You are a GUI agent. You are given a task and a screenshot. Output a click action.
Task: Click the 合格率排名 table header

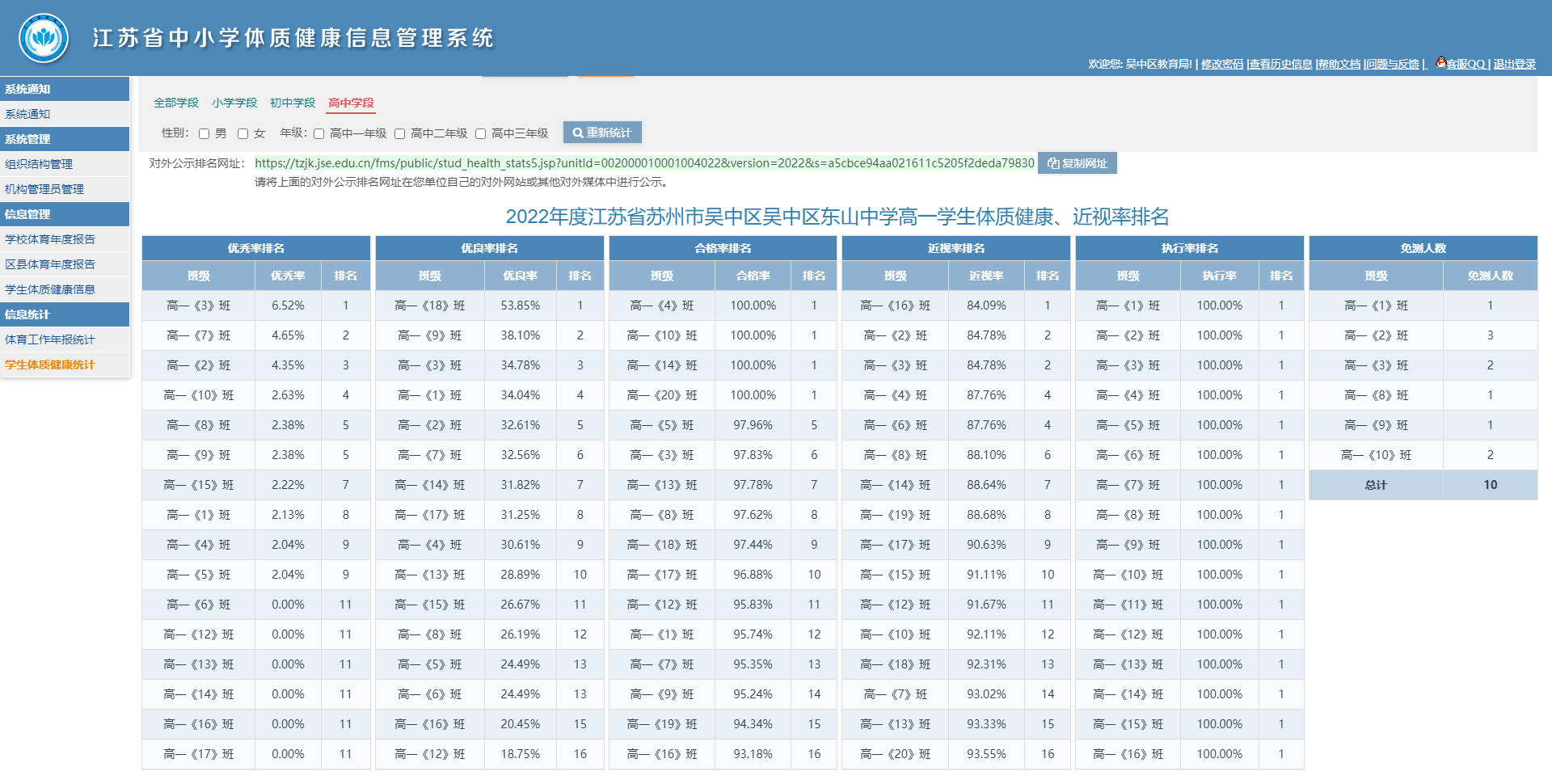click(x=723, y=248)
